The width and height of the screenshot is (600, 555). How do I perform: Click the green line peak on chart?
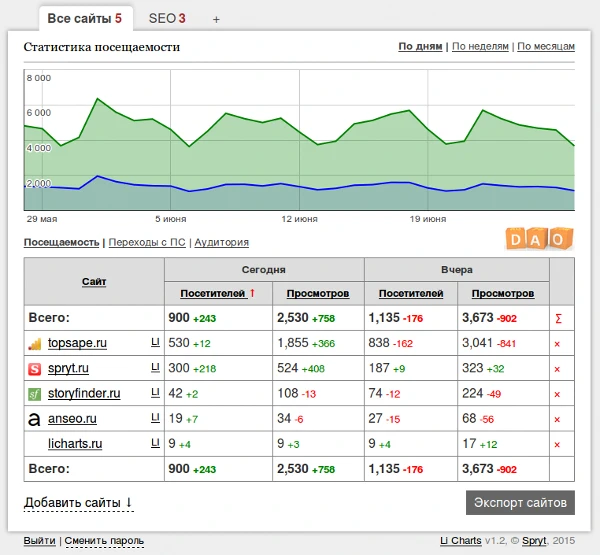(97, 99)
